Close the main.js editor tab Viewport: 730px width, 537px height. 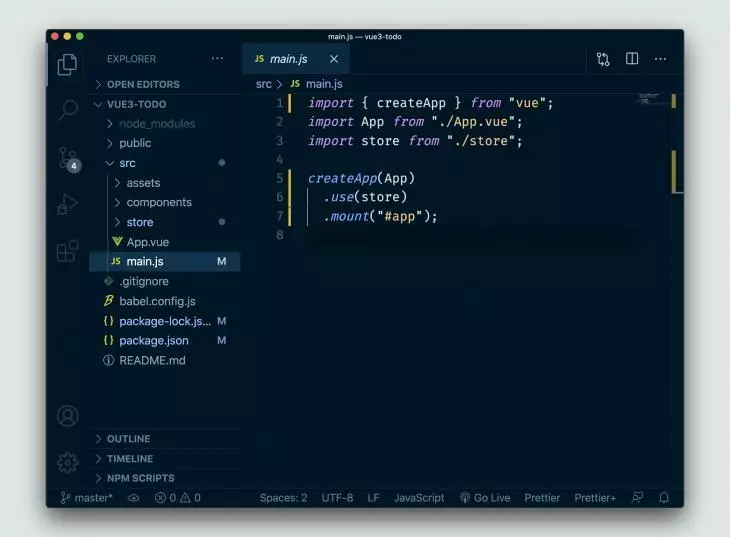pos(334,59)
